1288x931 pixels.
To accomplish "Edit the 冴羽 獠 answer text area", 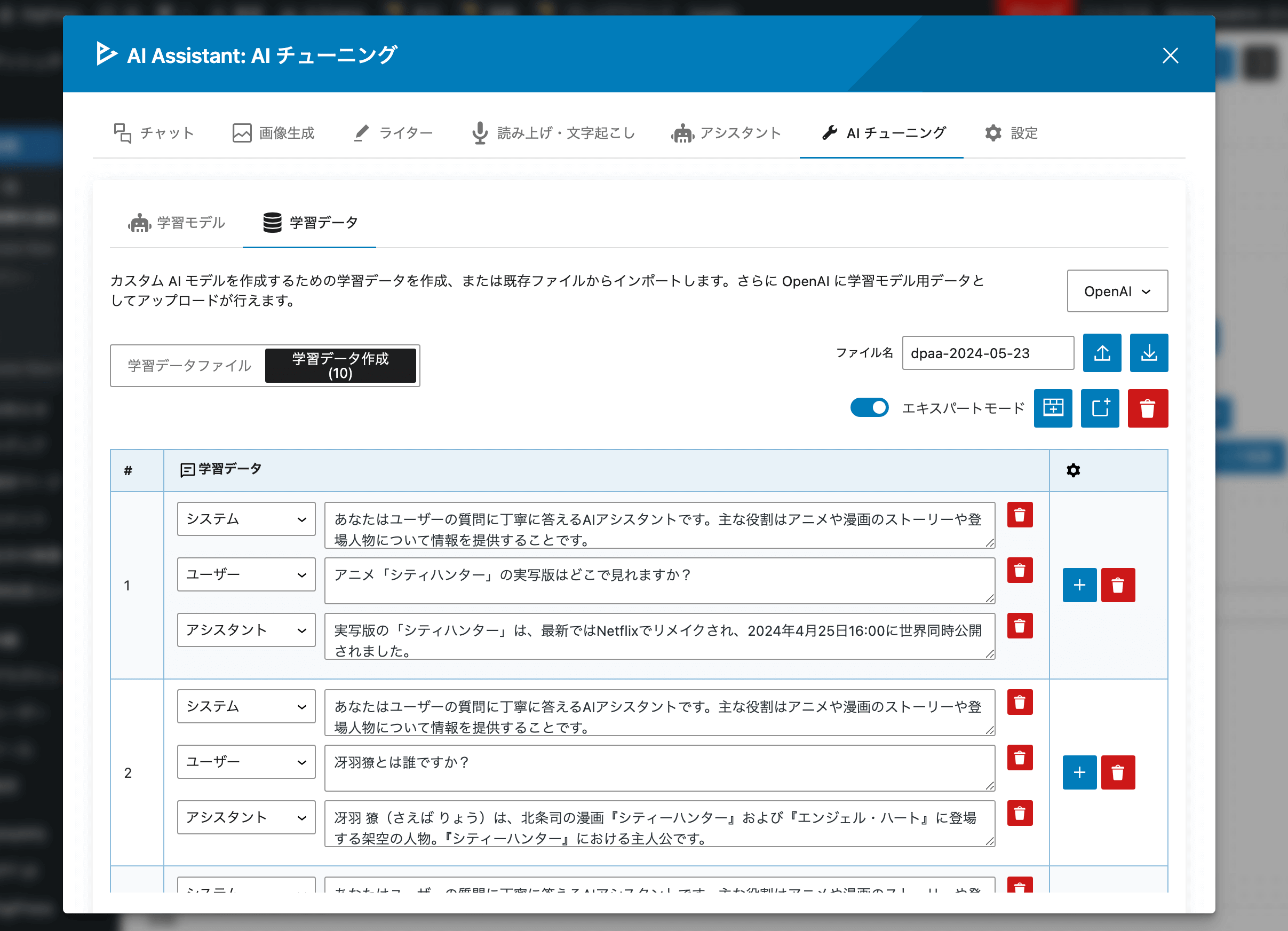I will [x=659, y=824].
